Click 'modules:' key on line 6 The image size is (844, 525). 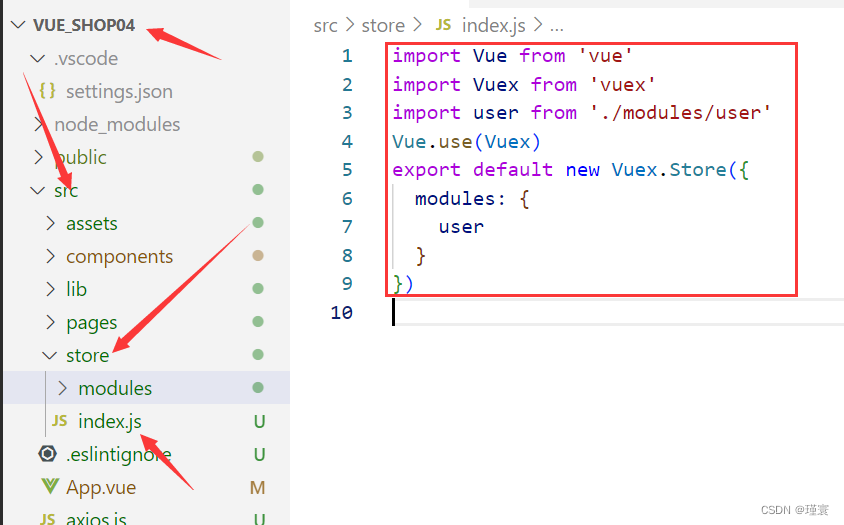(x=460, y=199)
